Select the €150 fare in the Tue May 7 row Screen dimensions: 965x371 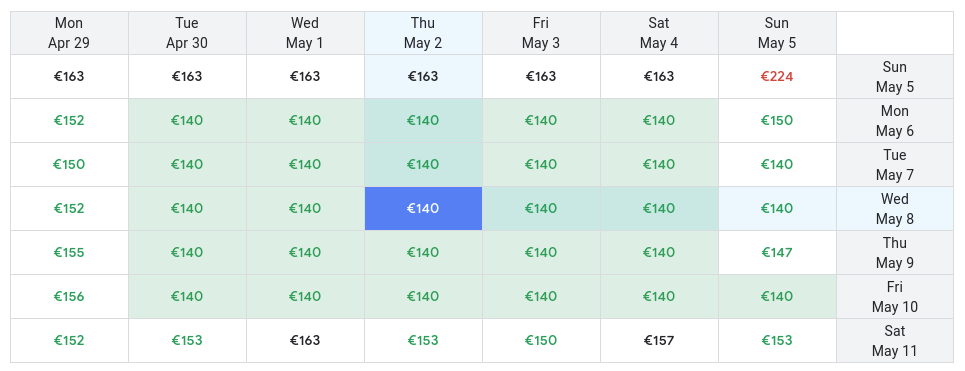(x=69, y=164)
